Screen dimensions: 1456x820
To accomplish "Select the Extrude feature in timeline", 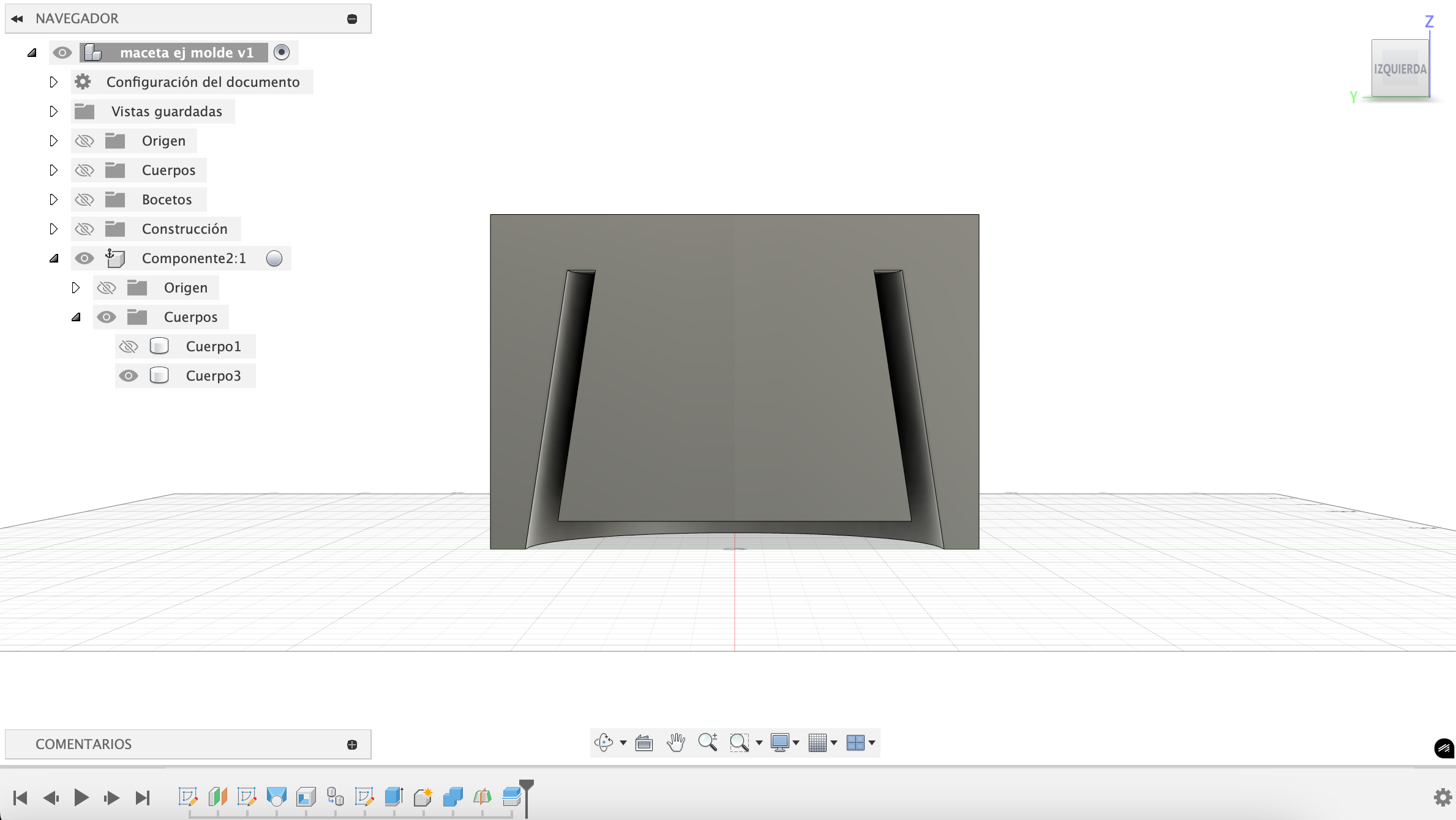I will (x=394, y=797).
